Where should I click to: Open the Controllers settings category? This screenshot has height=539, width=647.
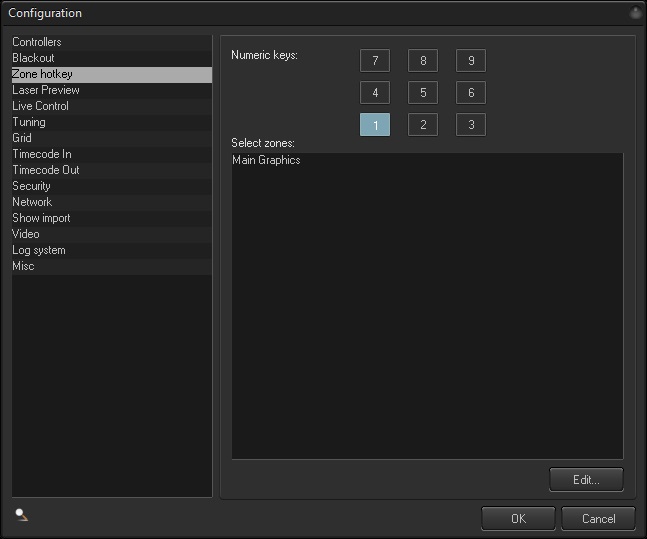(x=37, y=42)
